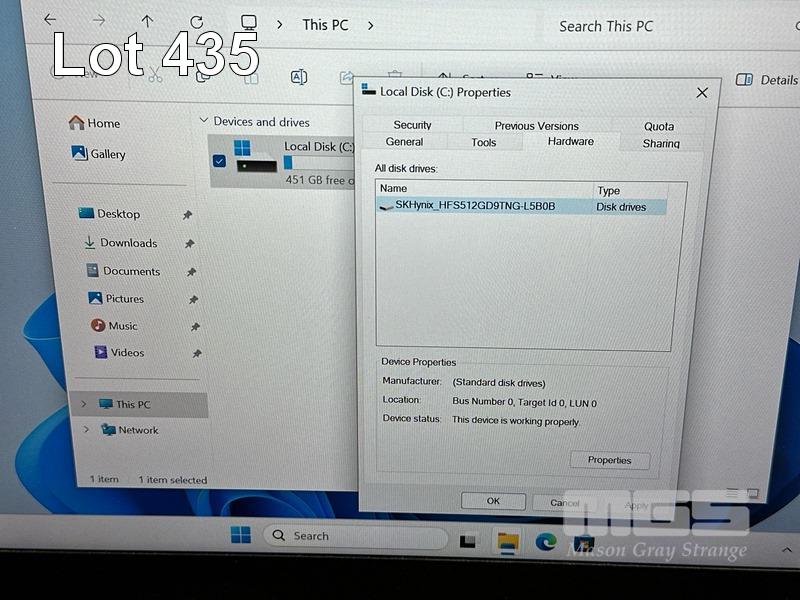Image resolution: width=800 pixels, height=600 pixels.
Task: Click the Up arrow navigation icon
Action: pyautogui.click(x=147, y=21)
